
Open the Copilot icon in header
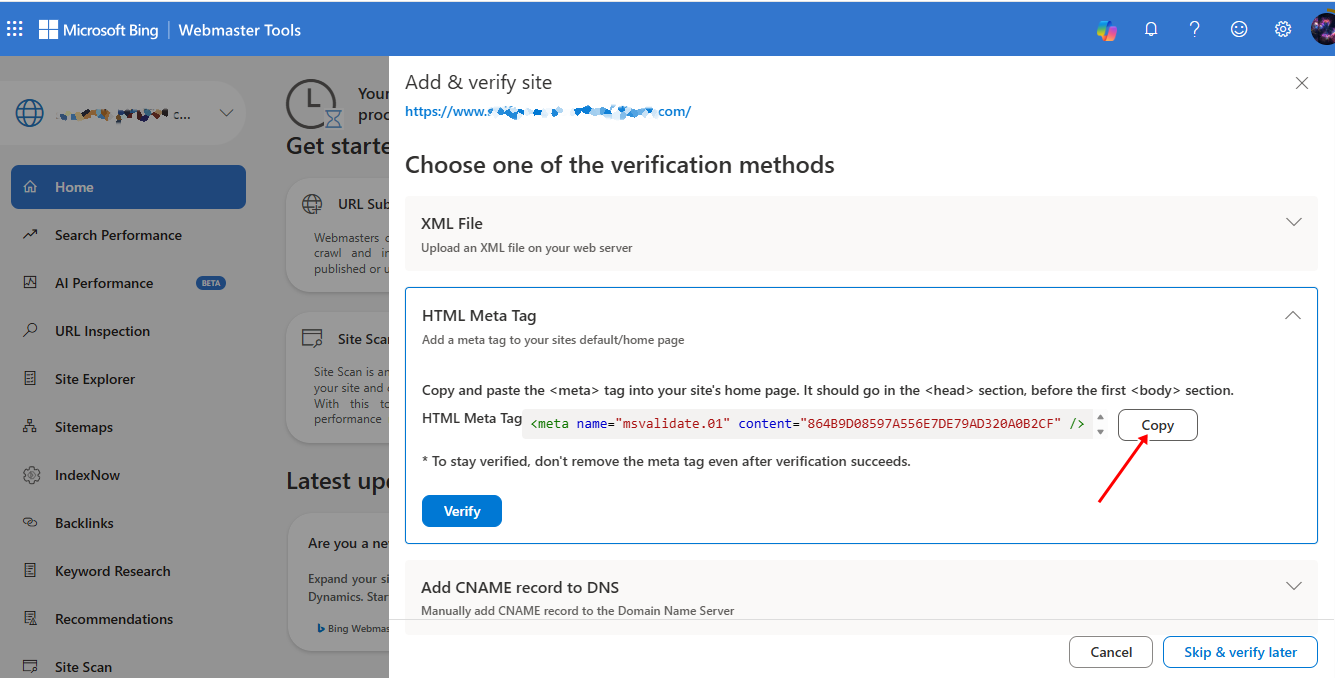[1107, 30]
